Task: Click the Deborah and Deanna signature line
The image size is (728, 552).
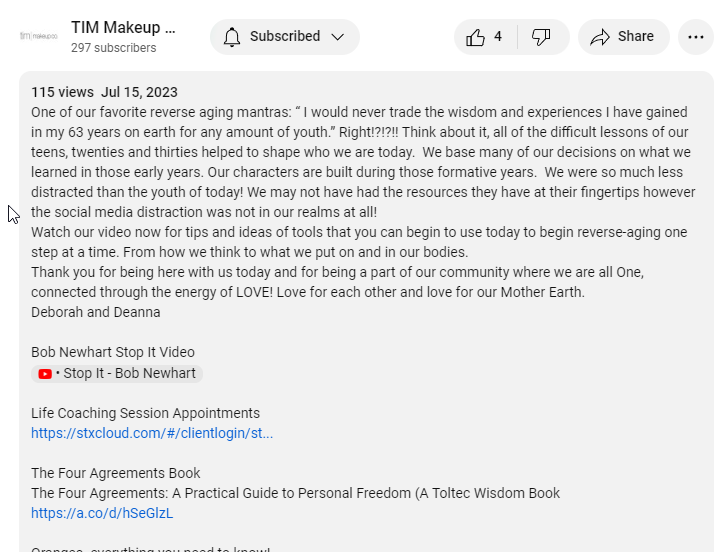Action: (95, 312)
